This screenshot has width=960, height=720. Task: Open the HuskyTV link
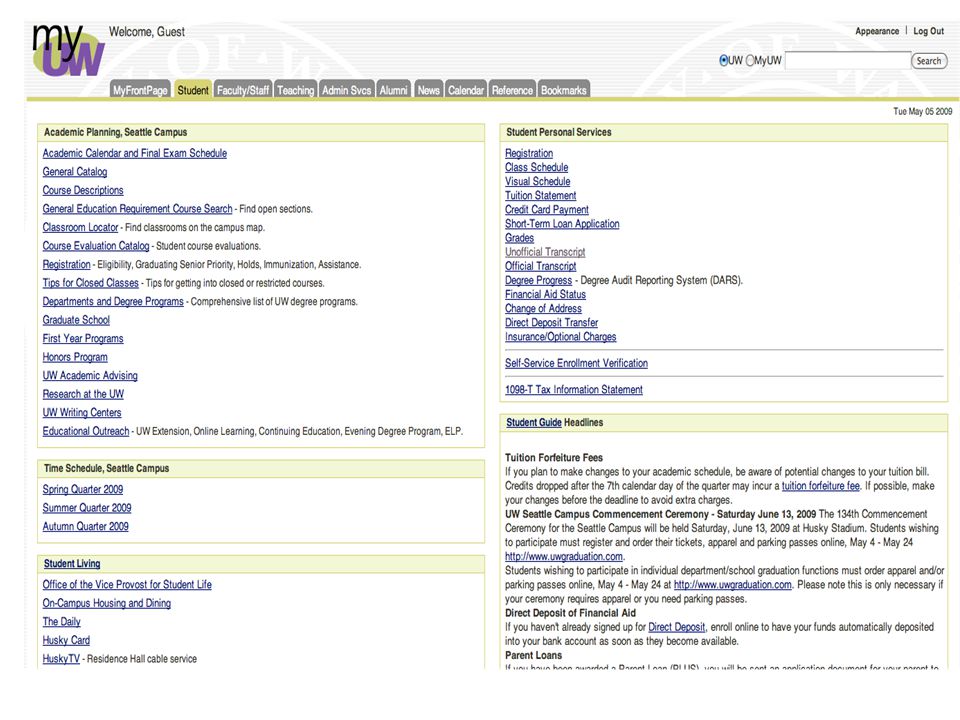61,659
